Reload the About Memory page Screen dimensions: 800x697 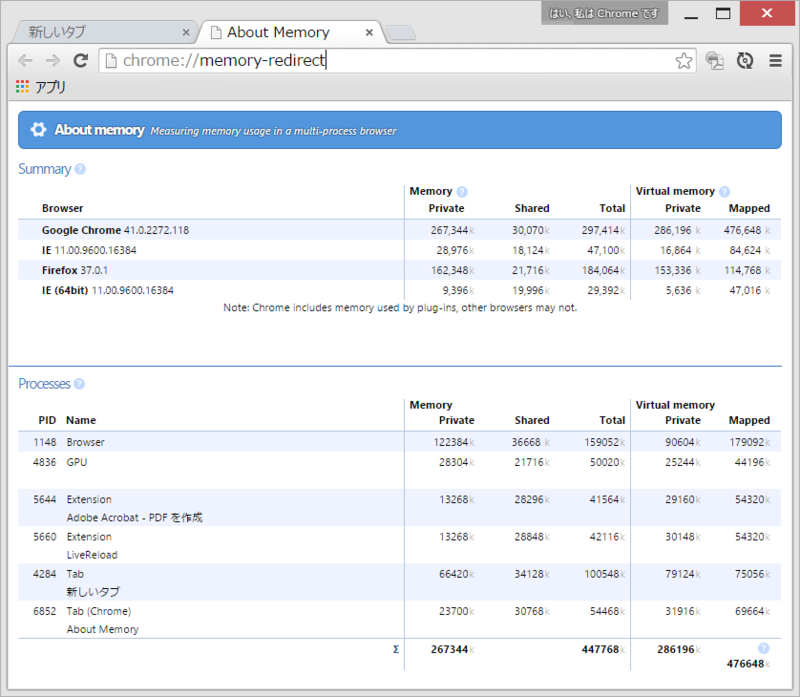[81, 61]
